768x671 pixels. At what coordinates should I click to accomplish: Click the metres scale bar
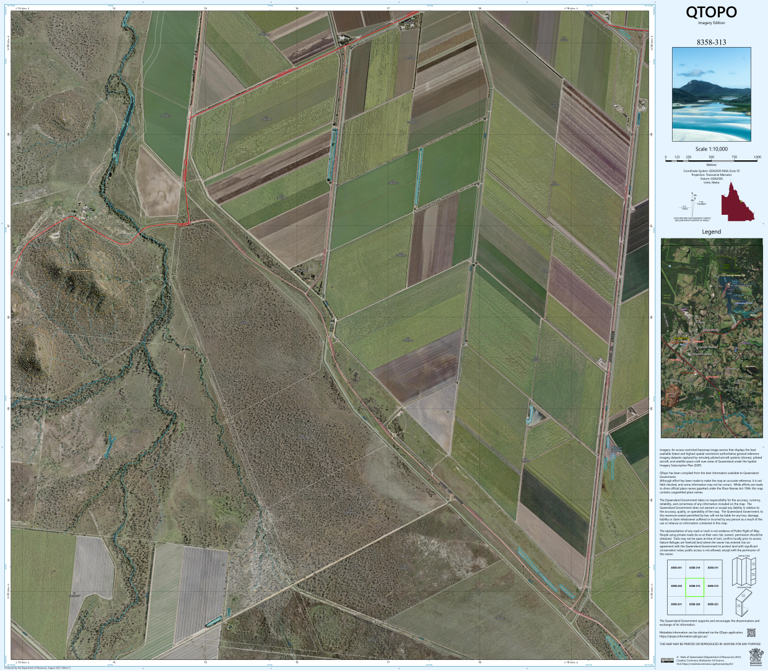tap(713, 159)
